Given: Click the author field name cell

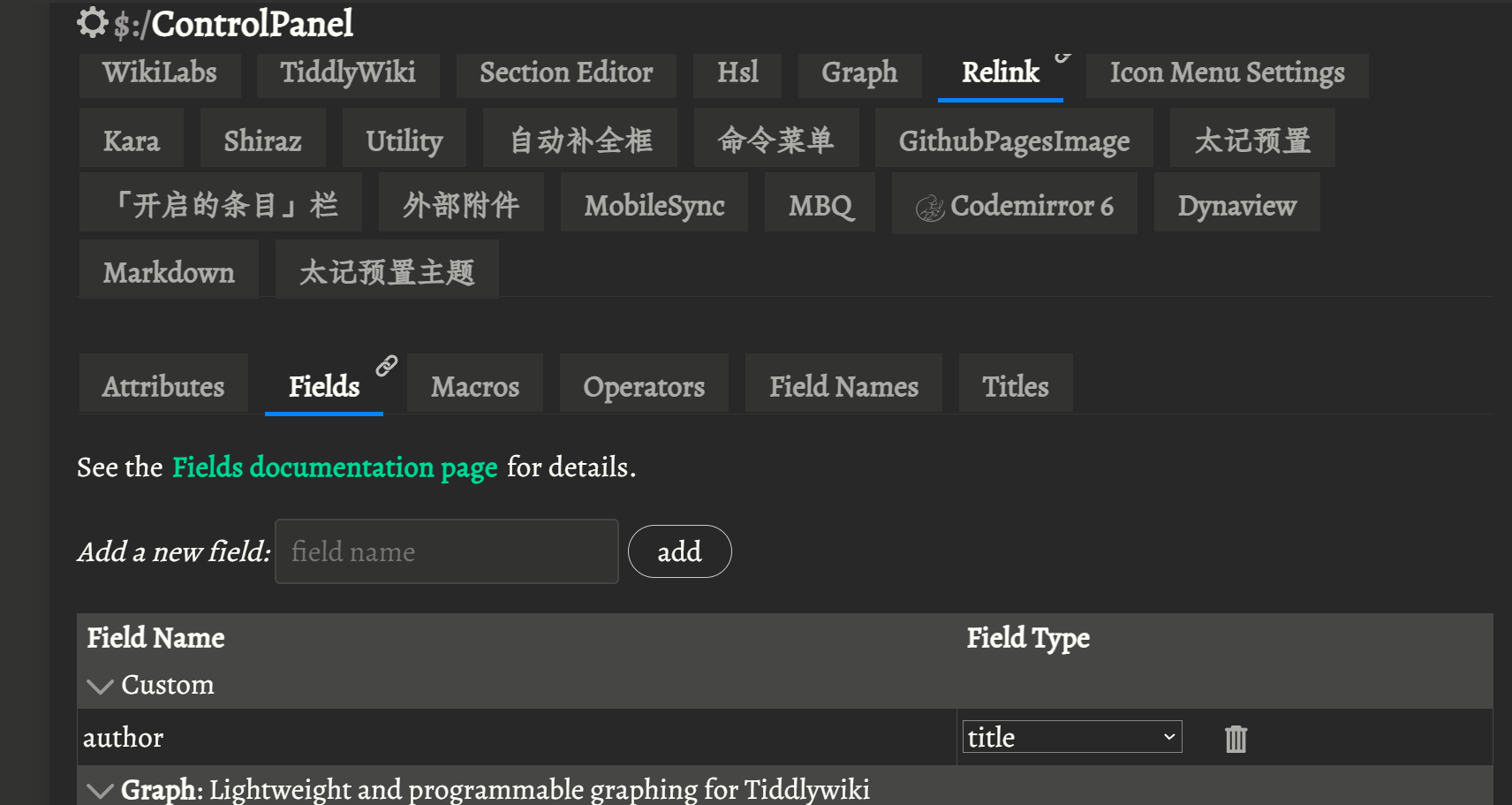Looking at the screenshot, I should click(517, 737).
